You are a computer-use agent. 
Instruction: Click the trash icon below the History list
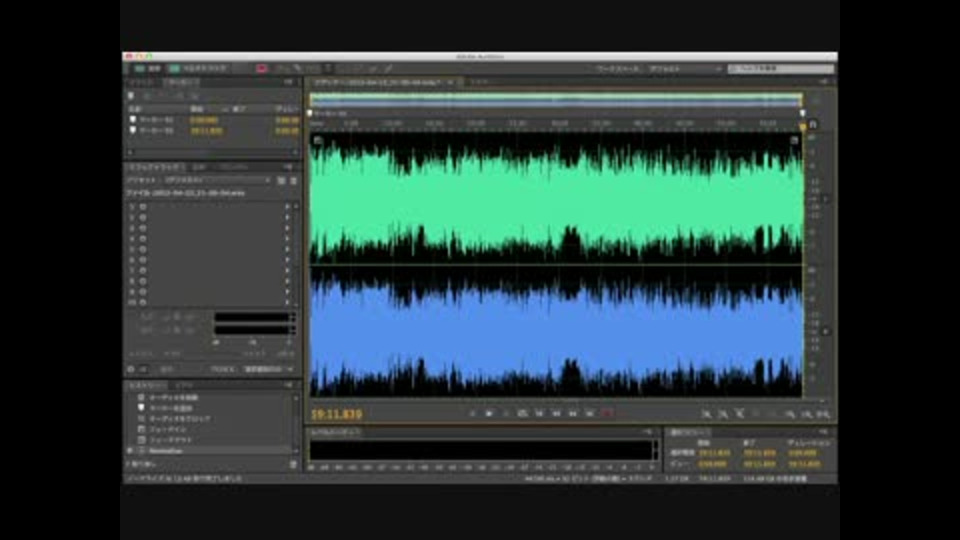click(x=293, y=465)
